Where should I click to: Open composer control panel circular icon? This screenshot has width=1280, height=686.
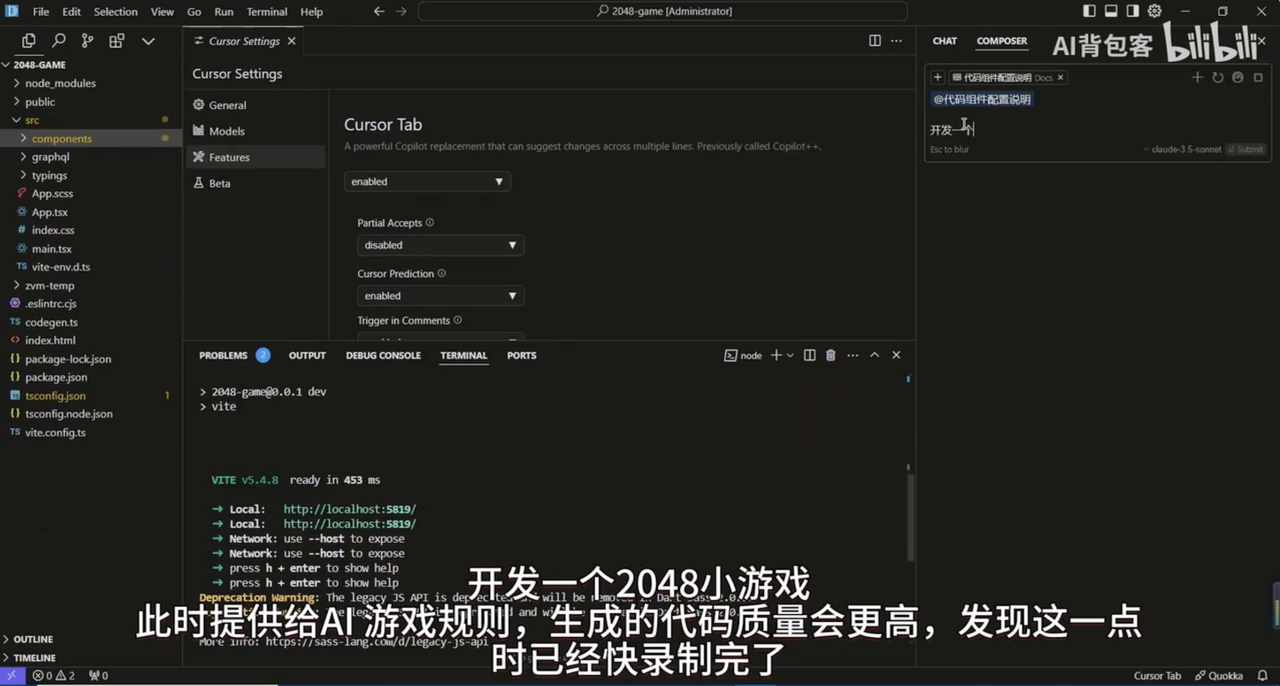coord(1238,78)
